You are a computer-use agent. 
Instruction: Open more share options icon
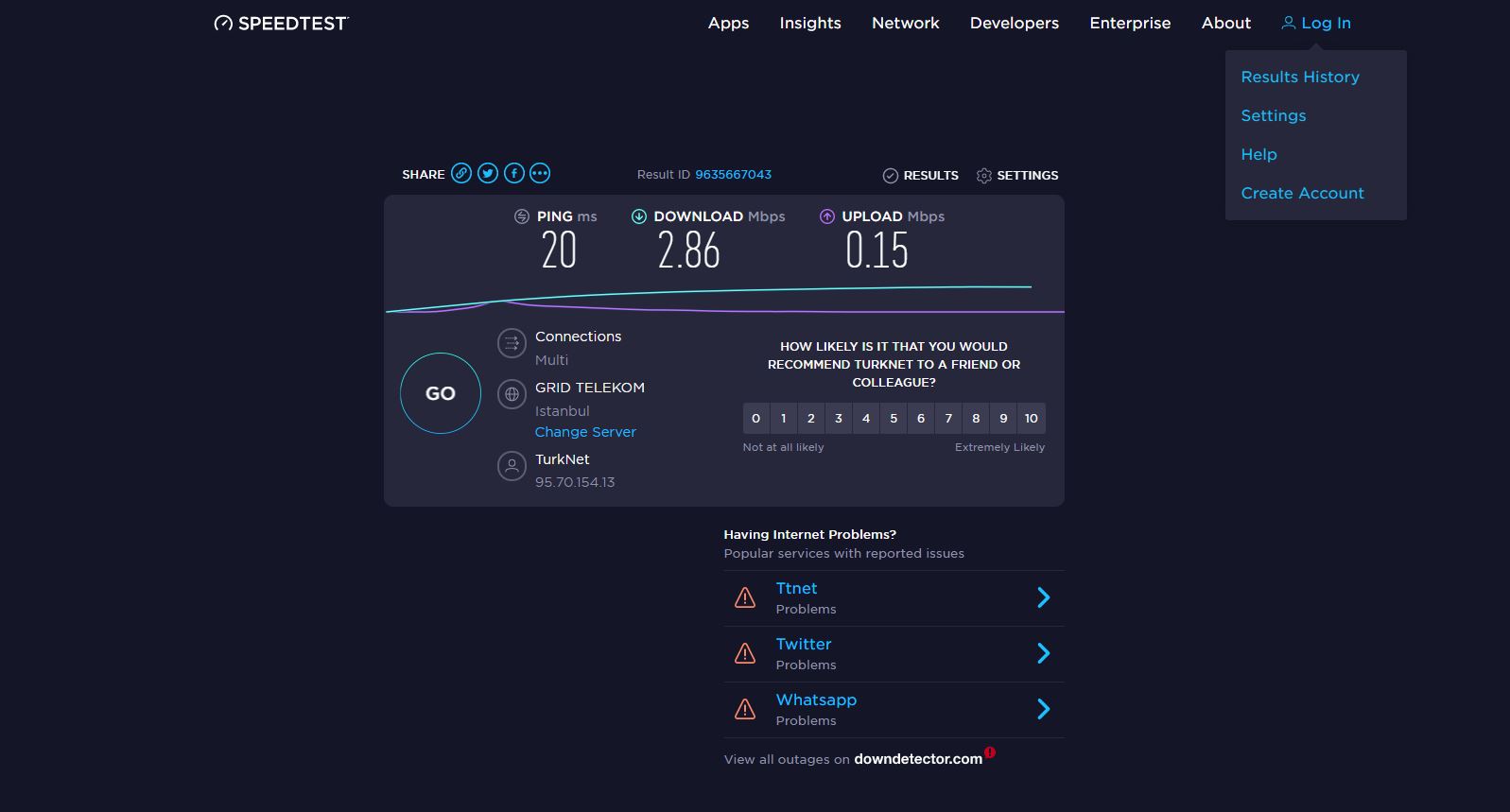540,173
